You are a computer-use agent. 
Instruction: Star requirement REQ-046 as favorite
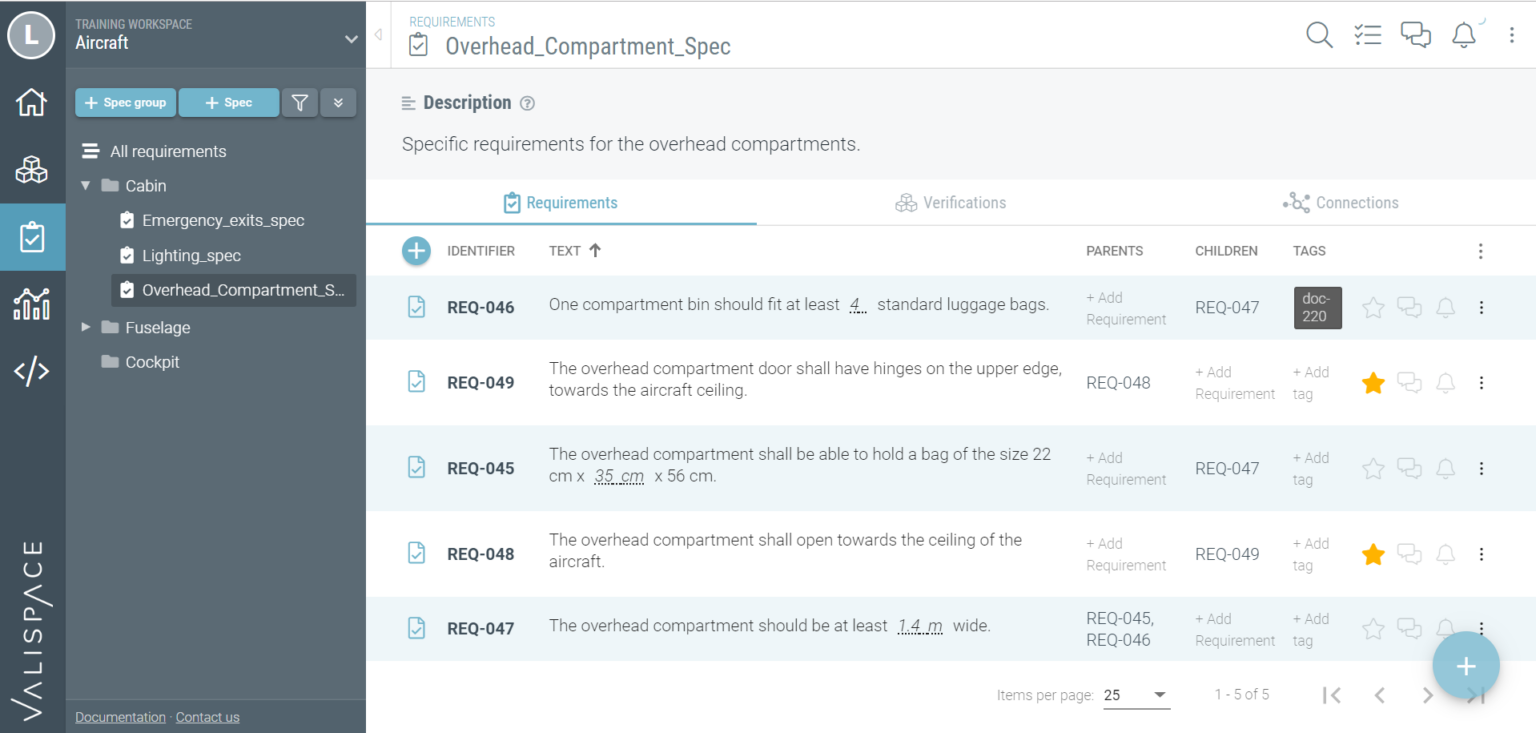(1372, 307)
